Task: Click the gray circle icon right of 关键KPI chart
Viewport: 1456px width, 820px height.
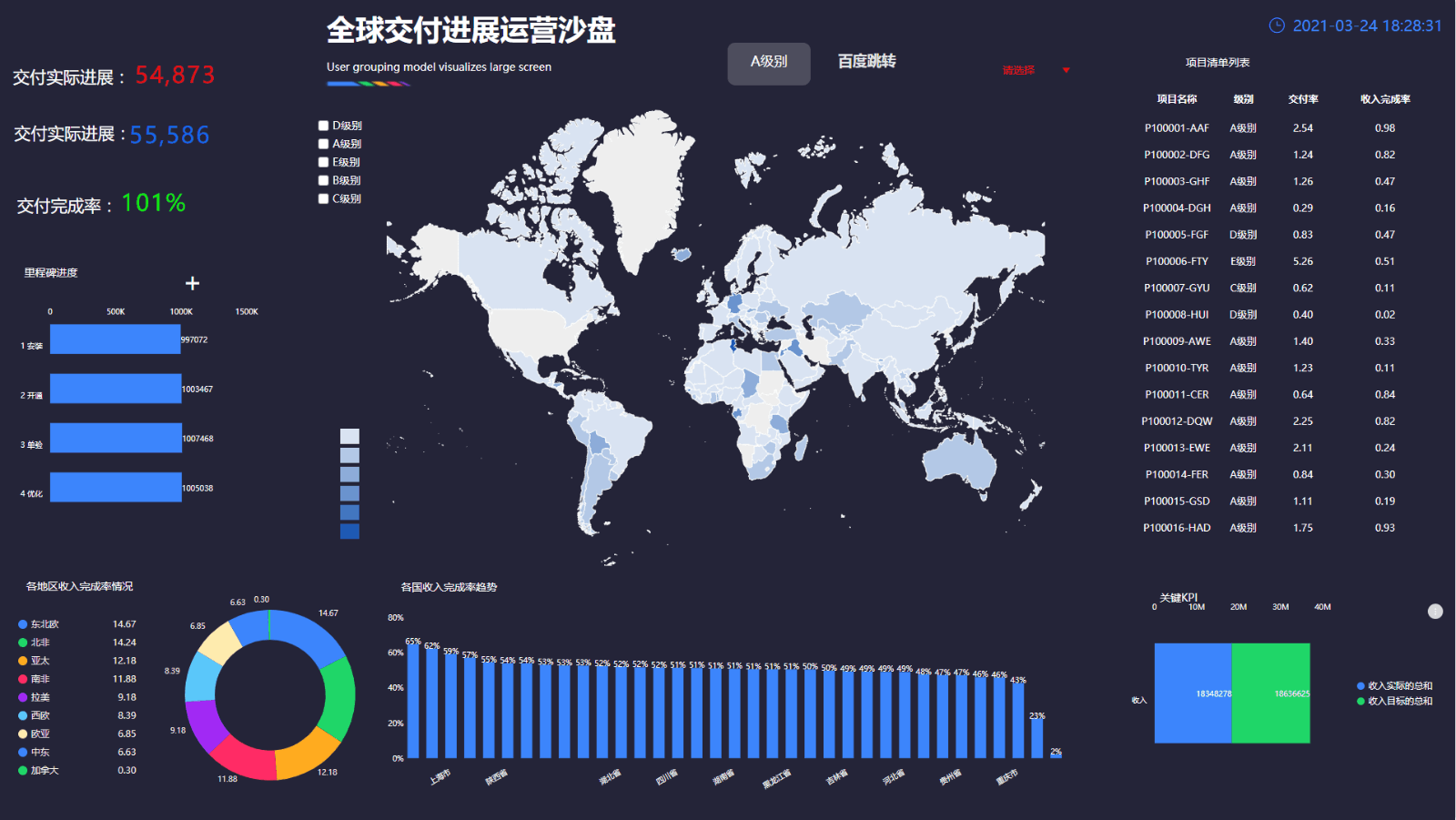Action: [1435, 611]
